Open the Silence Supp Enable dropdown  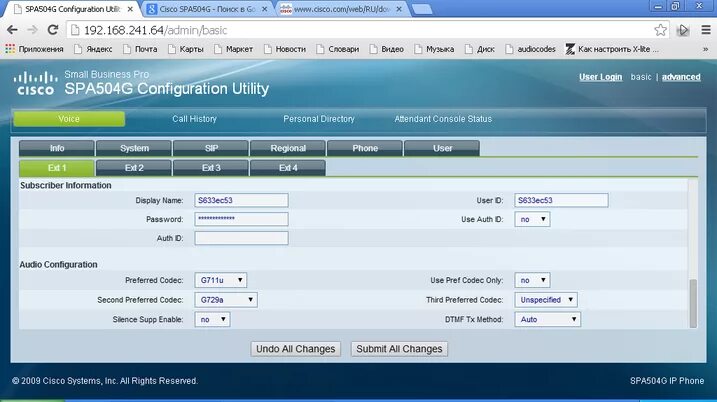[212, 320]
